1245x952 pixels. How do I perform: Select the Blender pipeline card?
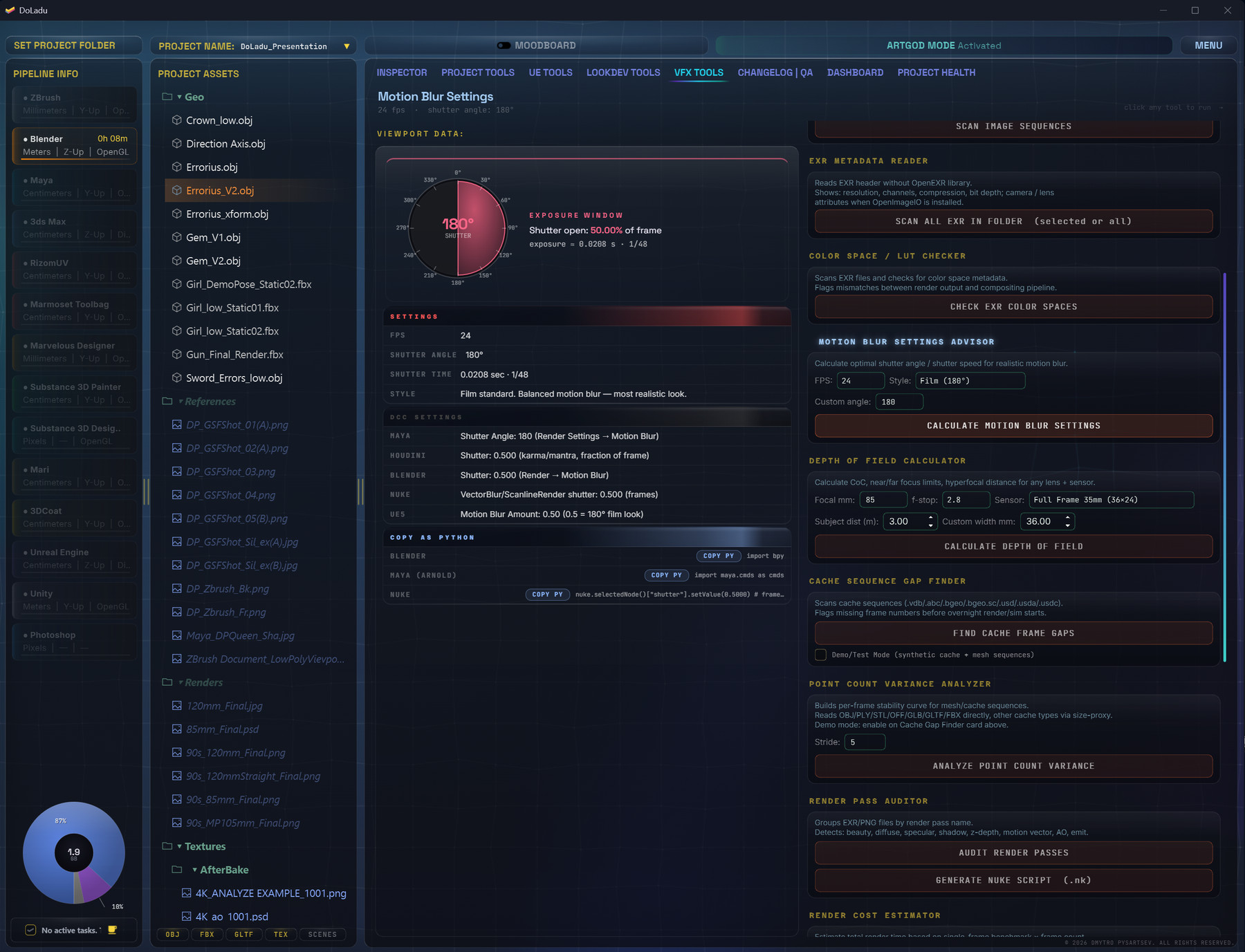coord(75,145)
